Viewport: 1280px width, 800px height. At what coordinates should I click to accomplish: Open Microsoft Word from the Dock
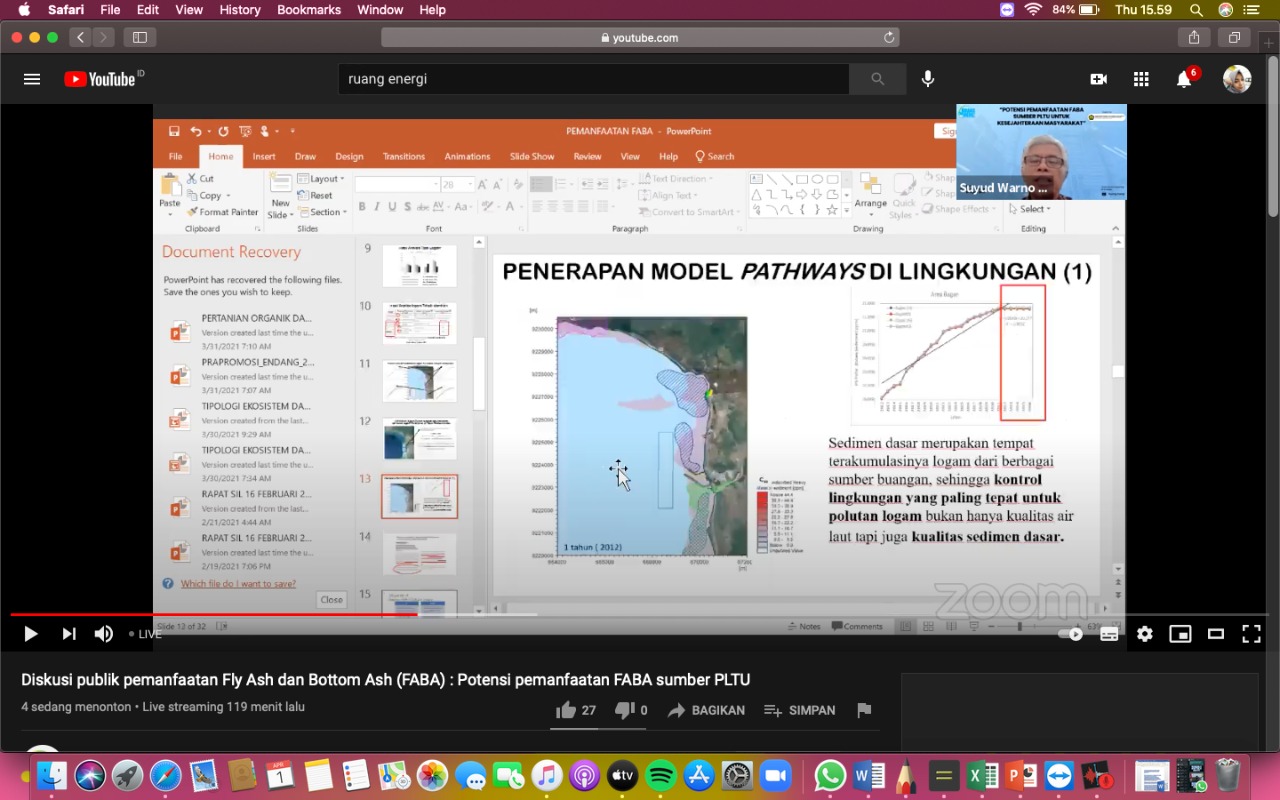coord(869,775)
